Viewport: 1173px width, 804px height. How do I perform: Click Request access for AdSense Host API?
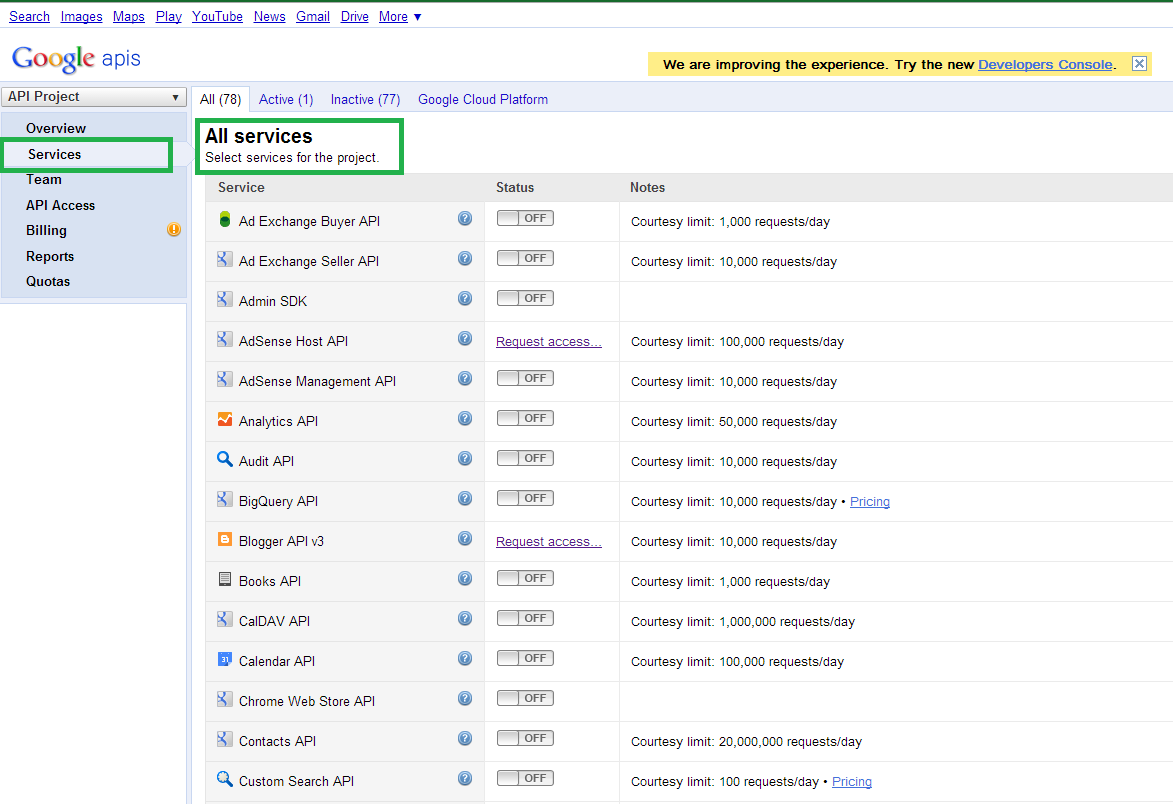(548, 342)
